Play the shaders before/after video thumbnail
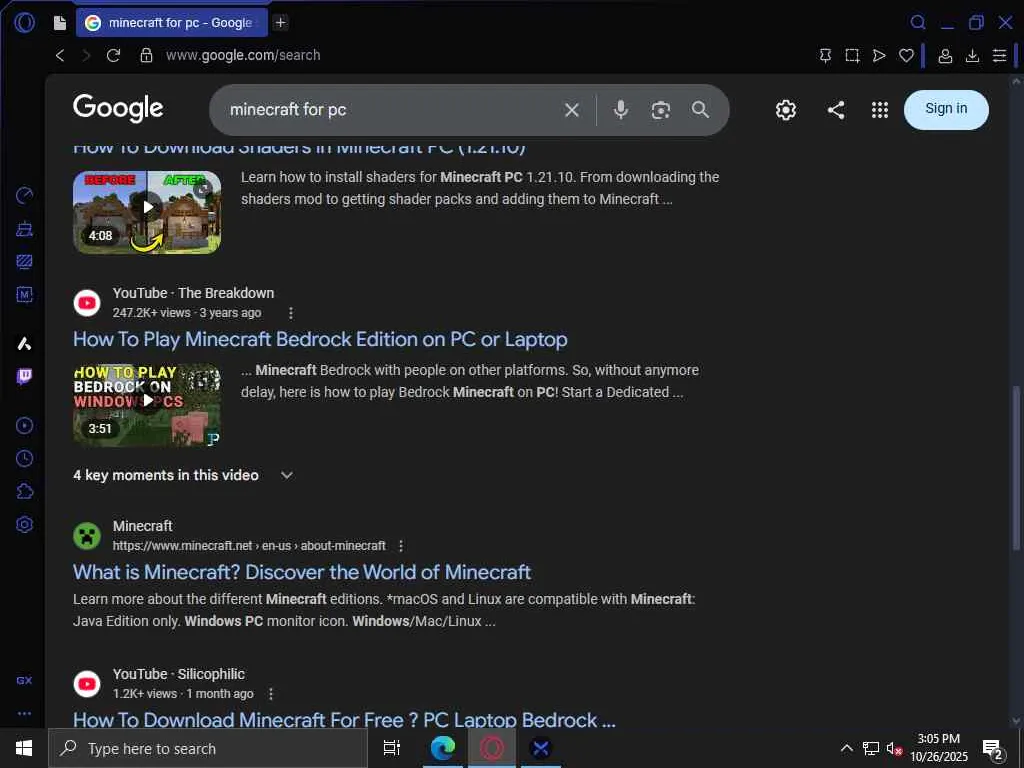This screenshot has width=1024, height=768. click(x=147, y=212)
